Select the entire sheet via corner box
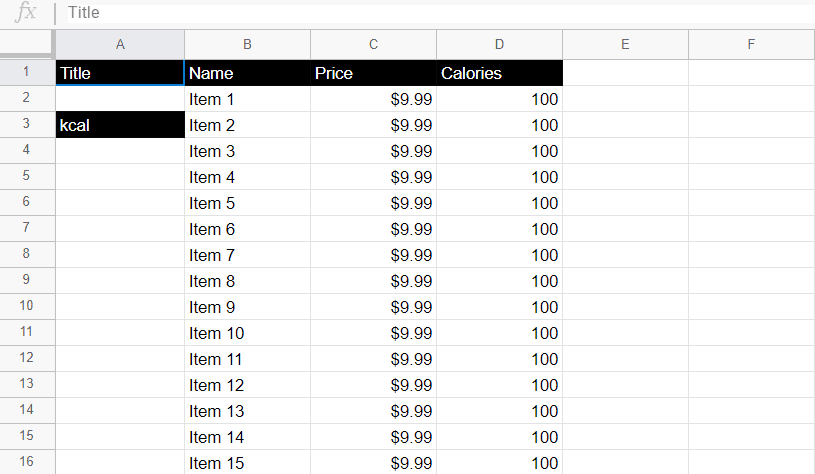The image size is (815, 474). click(27, 44)
